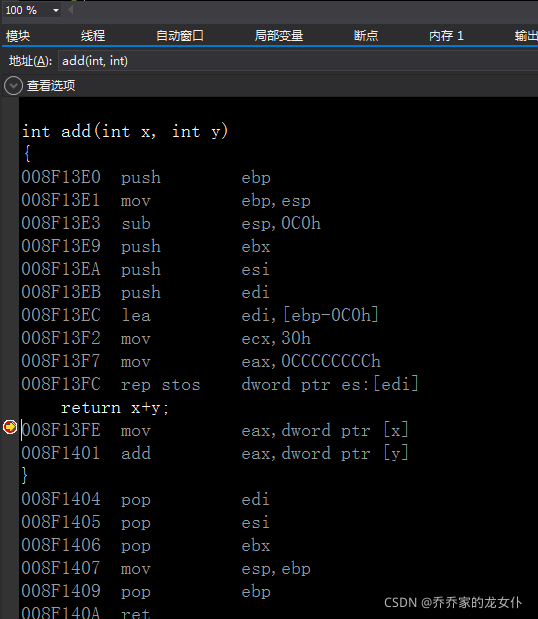
Task: Switch to the 线程 tab
Action: [x=93, y=36]
